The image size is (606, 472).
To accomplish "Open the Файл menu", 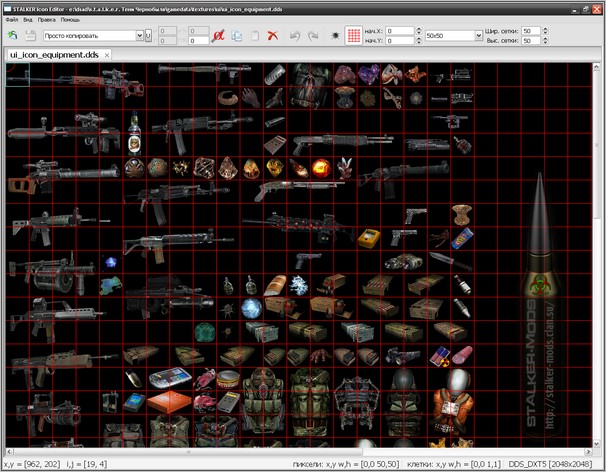I will click(12, 20).
